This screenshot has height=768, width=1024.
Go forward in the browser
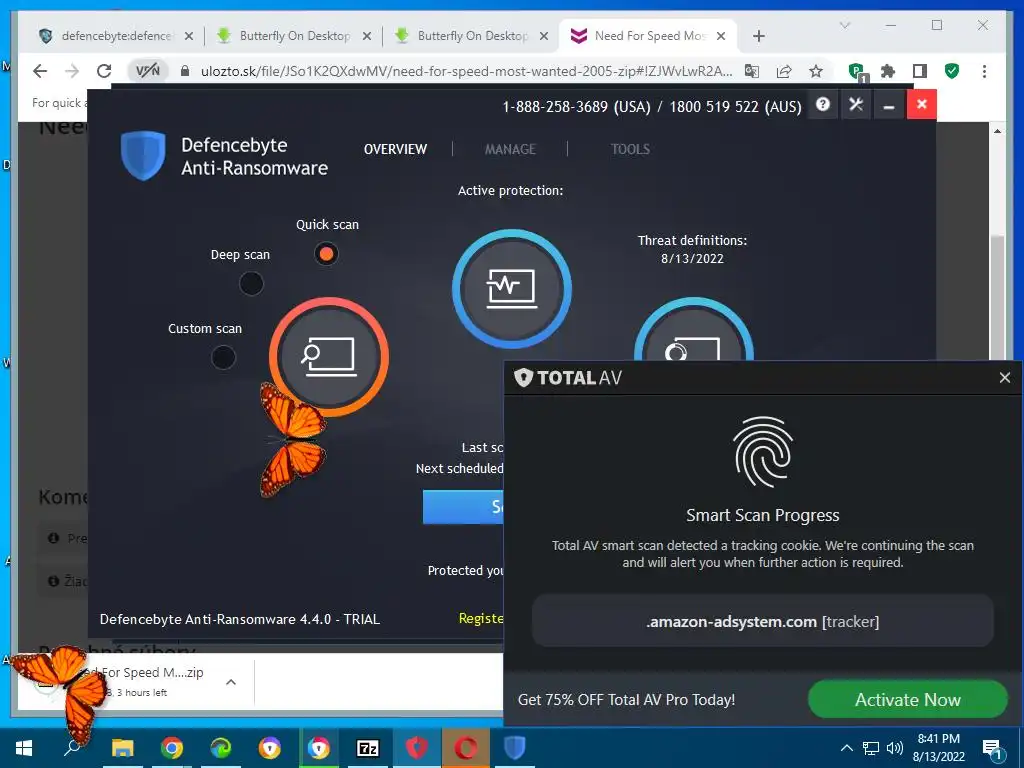click(72, 71)
